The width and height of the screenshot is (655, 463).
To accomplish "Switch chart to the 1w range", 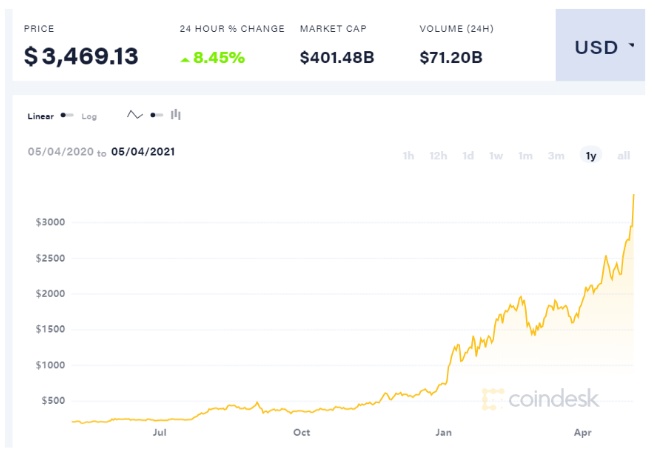I will click(496, 156).
